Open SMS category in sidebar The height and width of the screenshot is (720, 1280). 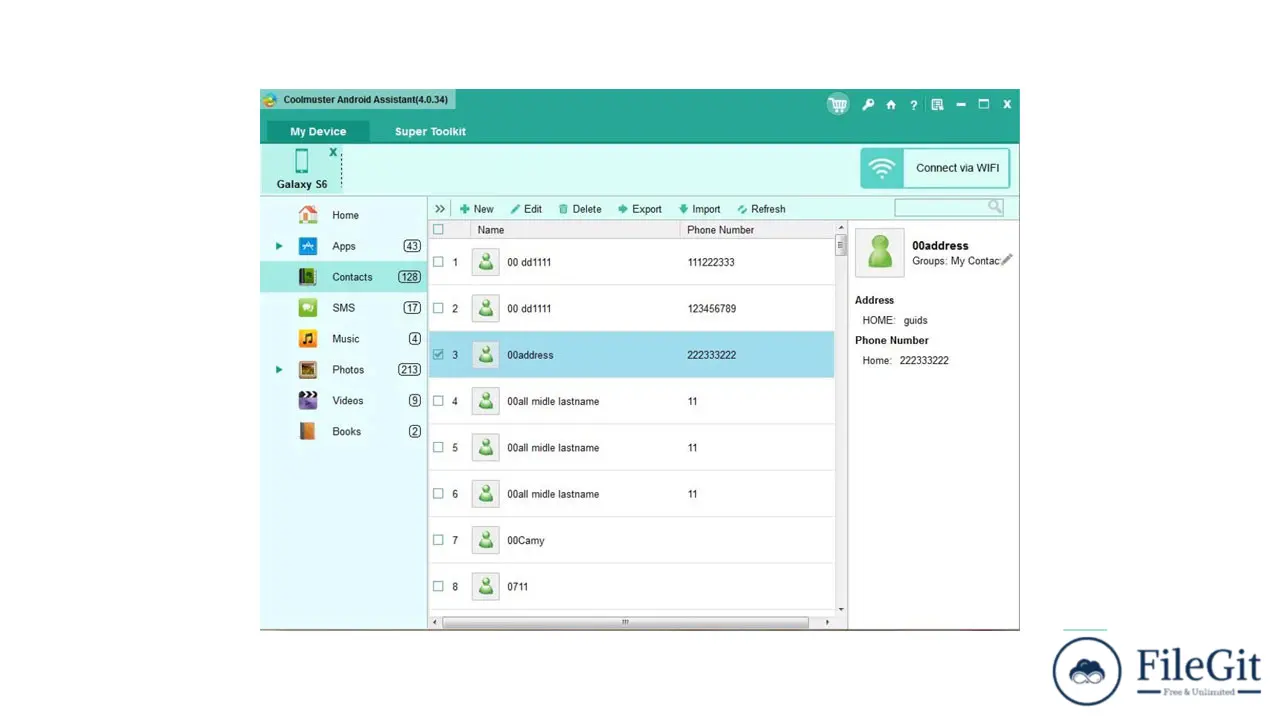(x=343, y=308)
